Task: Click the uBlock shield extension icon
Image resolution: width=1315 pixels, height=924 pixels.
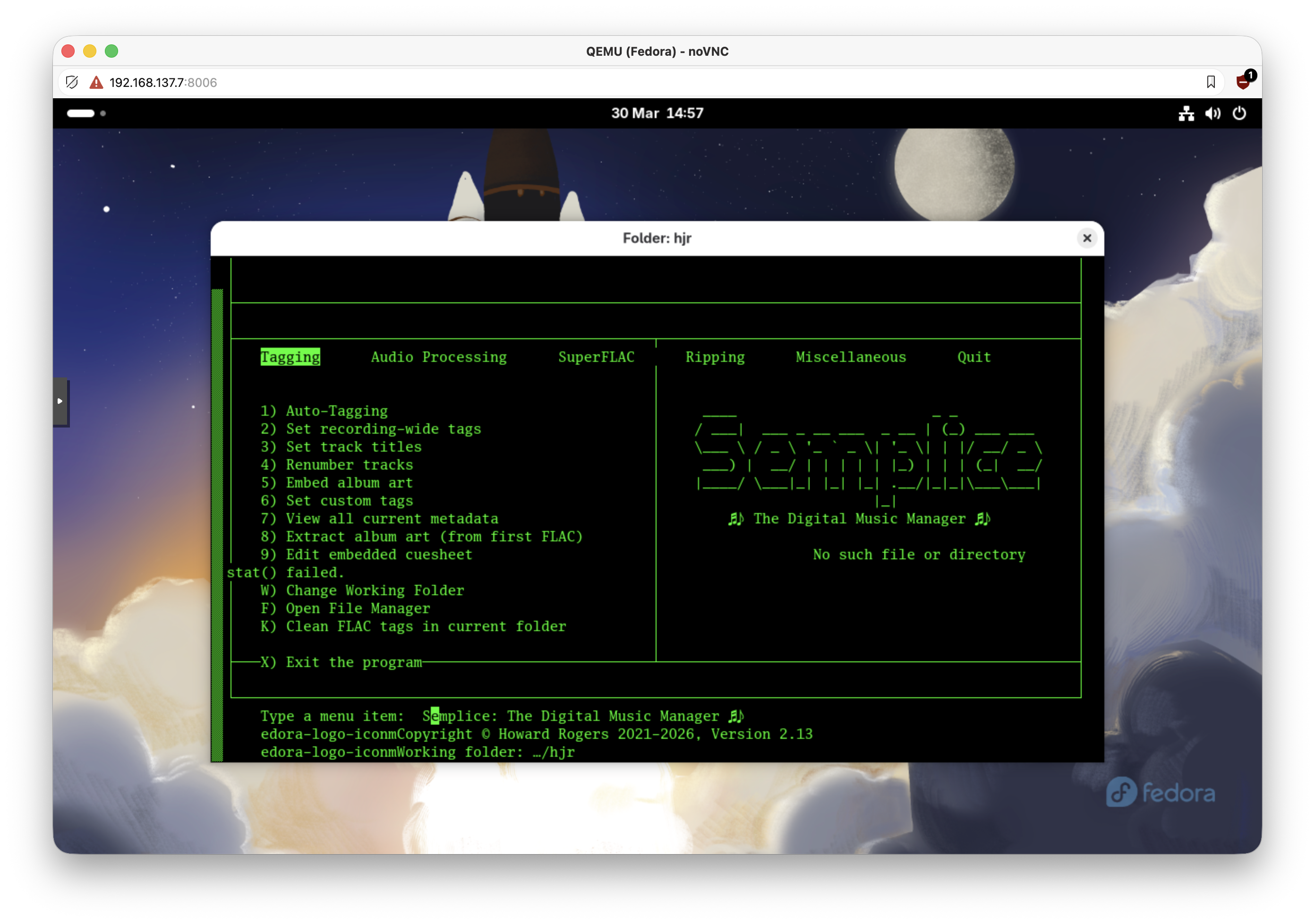Action: tap(1243, 82)
